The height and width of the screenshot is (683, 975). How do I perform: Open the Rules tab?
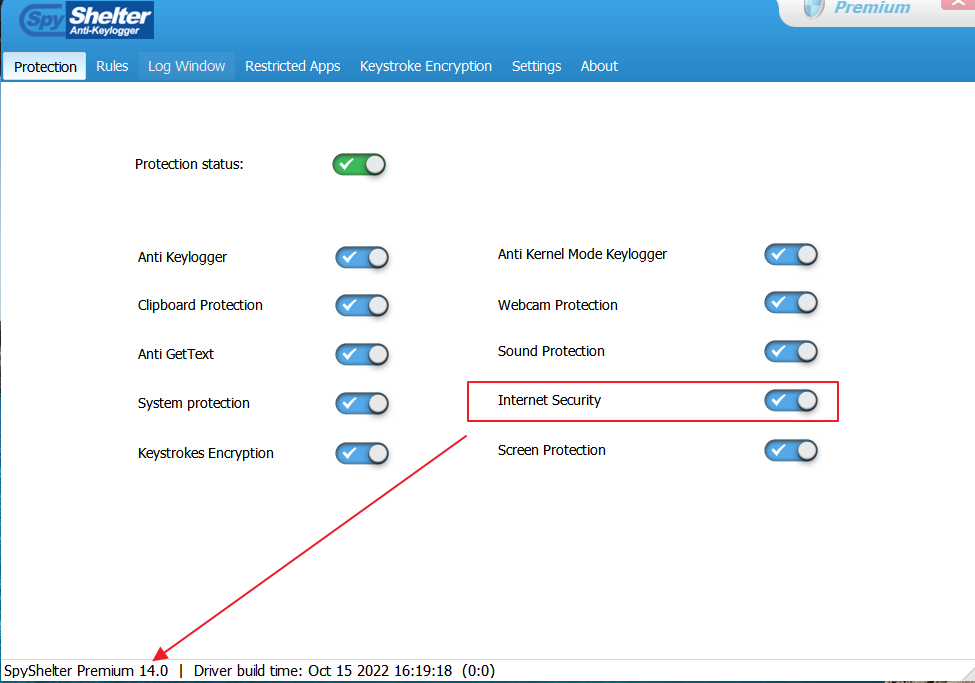tap(112, 66)
